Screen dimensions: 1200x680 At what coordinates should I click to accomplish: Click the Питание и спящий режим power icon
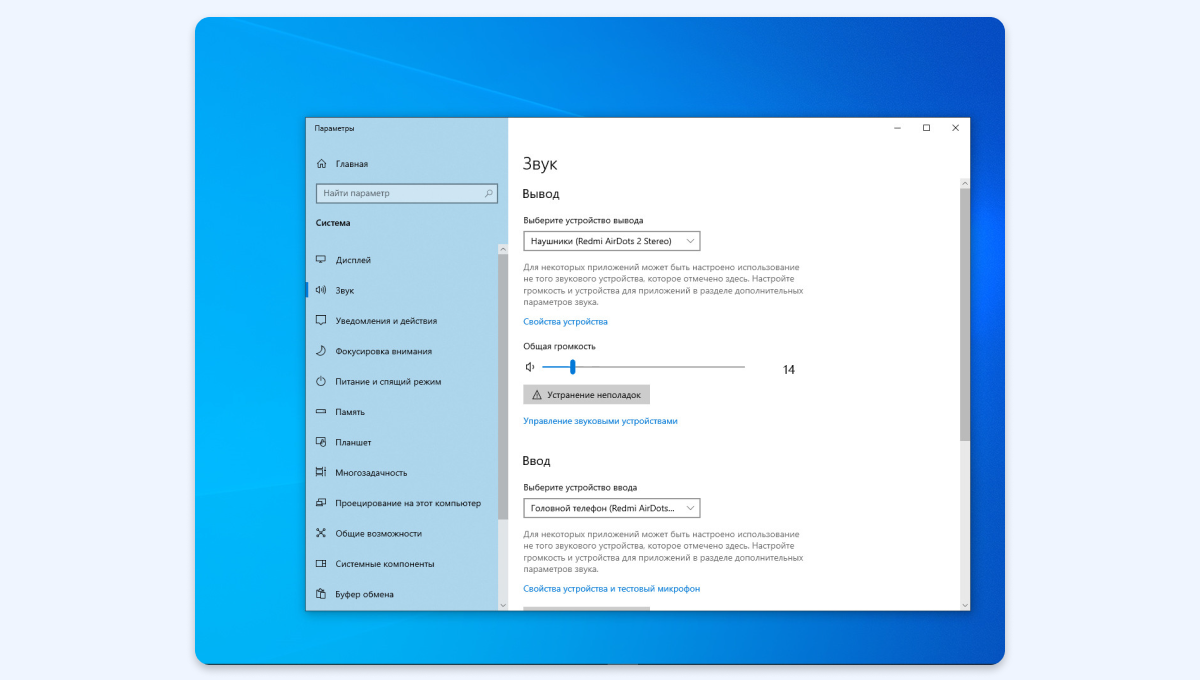(x=321, y=382)
